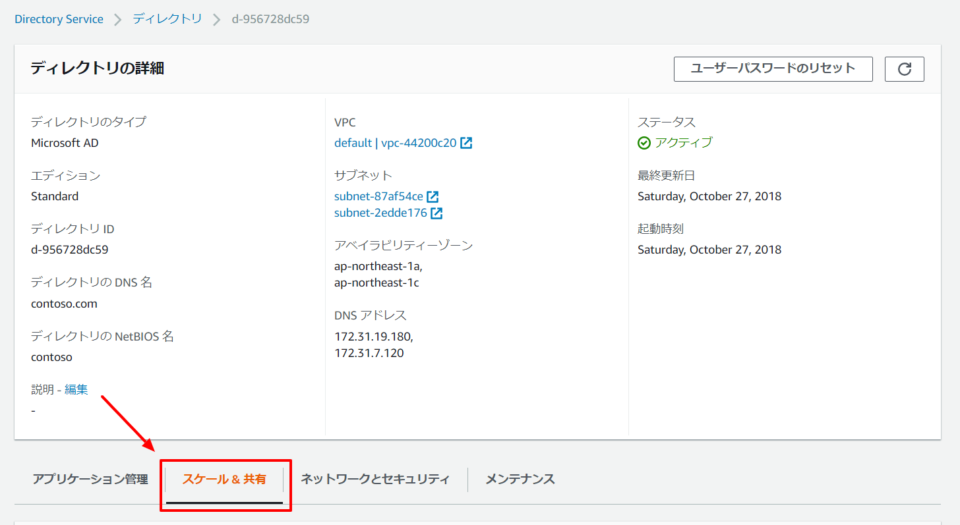Open the subnet-87af54ce link

378,196
